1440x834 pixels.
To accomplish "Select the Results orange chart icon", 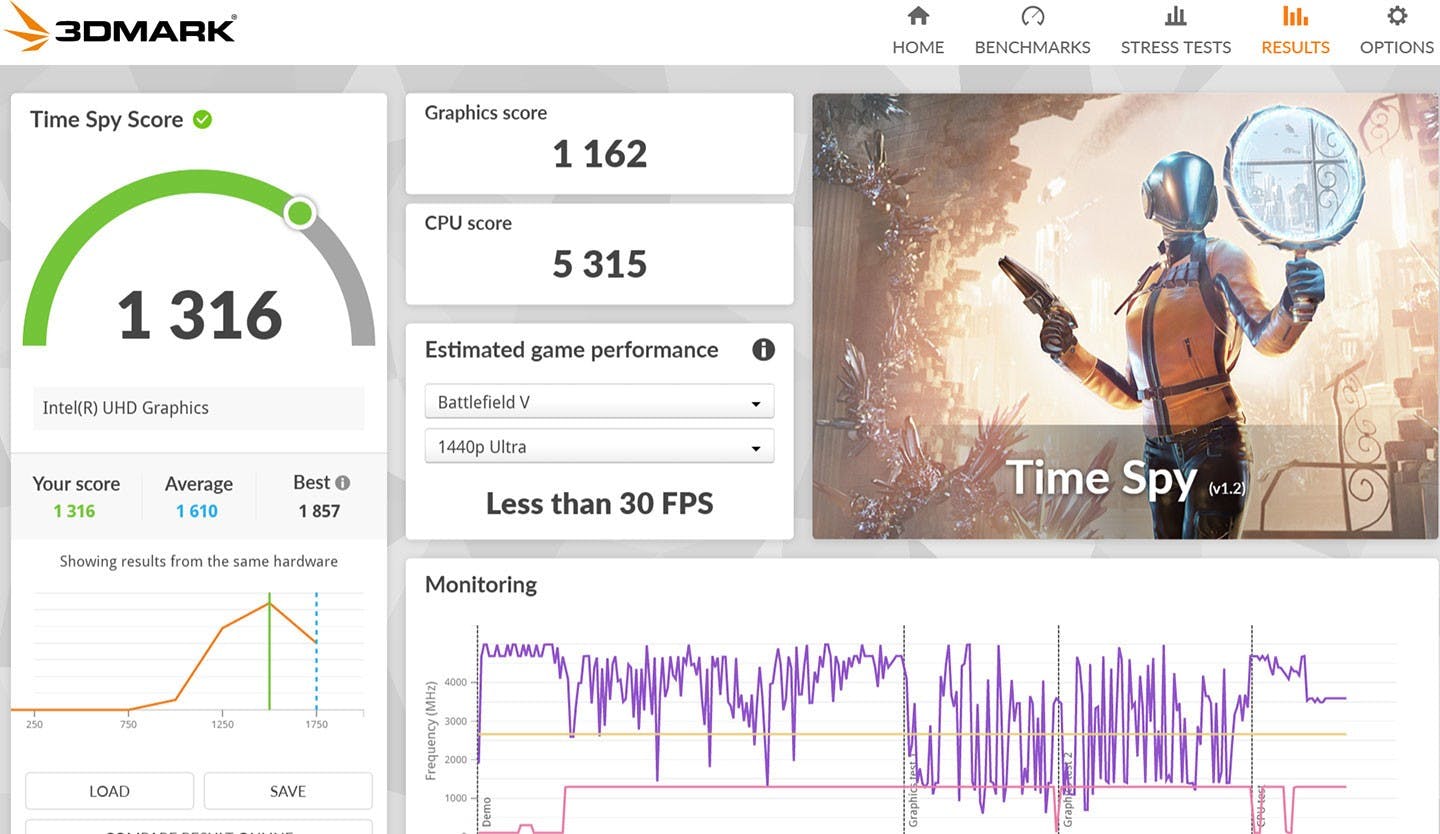I will (1295, 16).
